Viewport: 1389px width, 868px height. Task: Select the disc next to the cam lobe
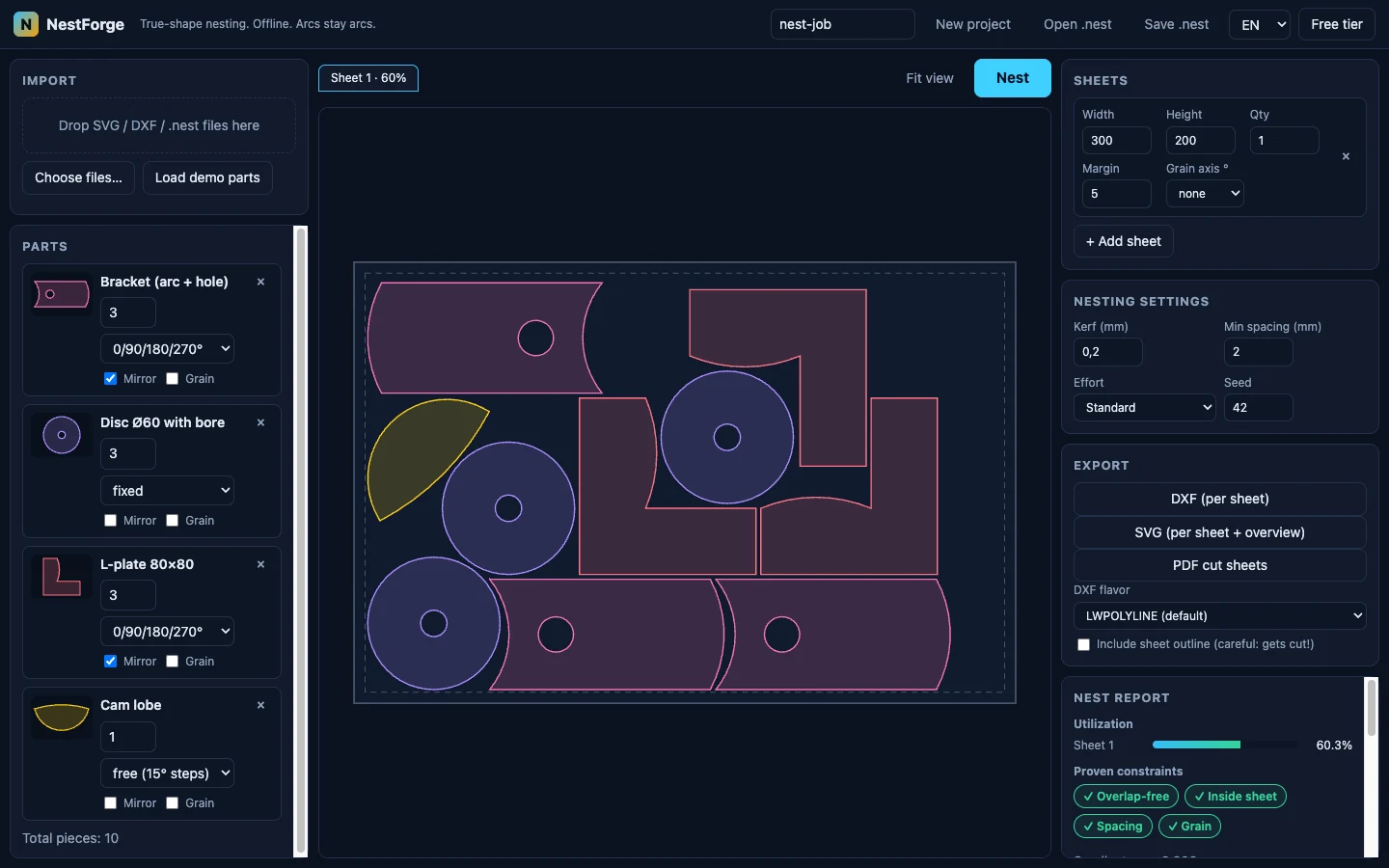508,508
